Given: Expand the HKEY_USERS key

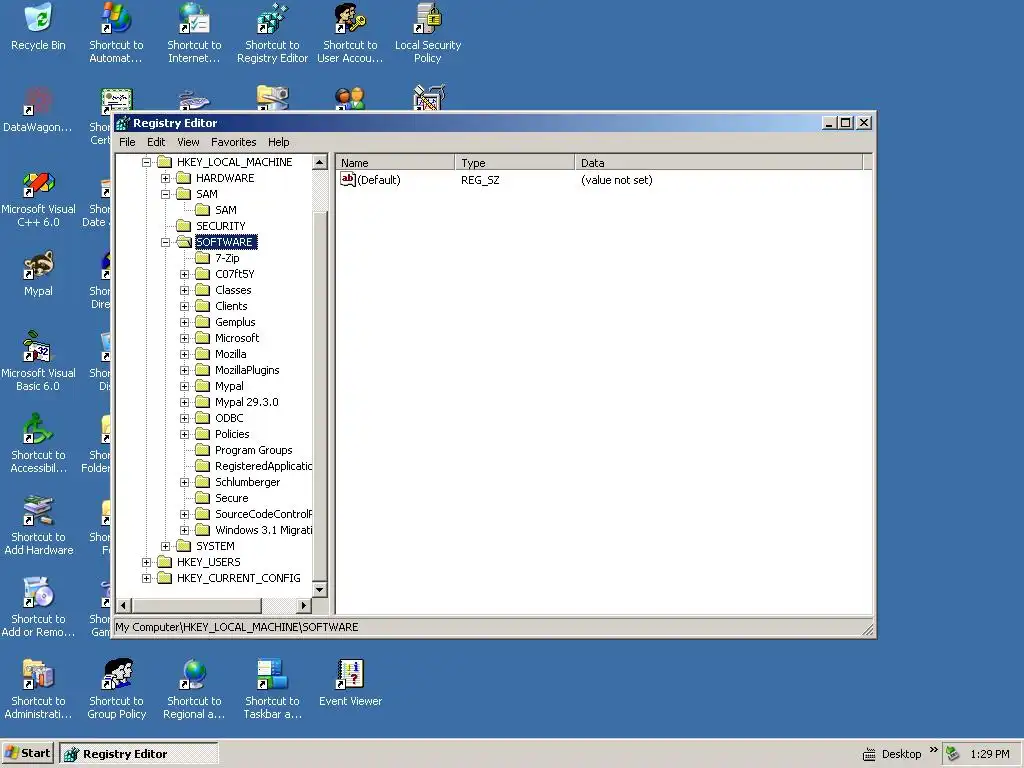Looking at the screenshot, I should tap(146, 562).
